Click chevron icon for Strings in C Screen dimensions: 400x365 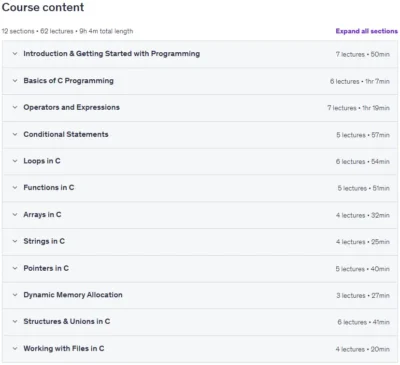pos(15,241)
